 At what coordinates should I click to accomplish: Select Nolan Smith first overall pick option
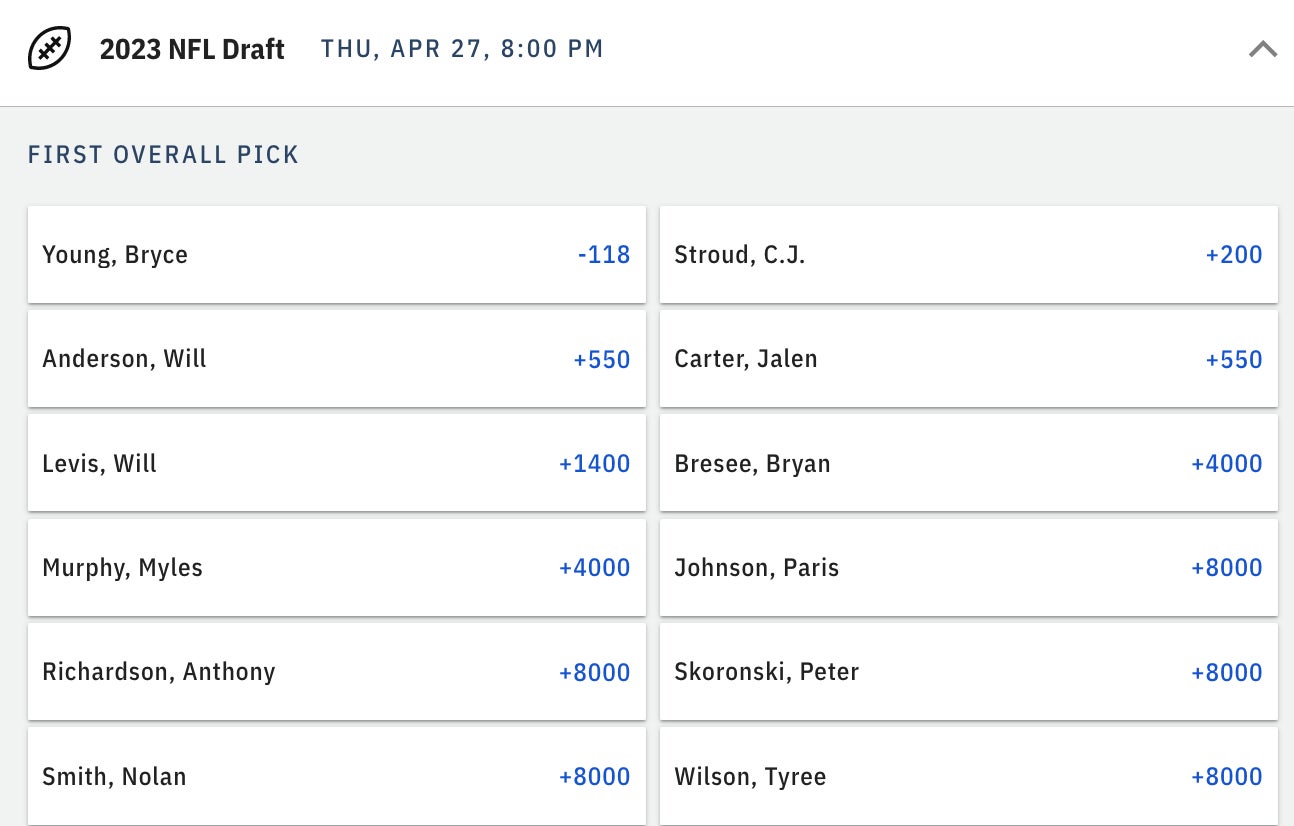336,776
